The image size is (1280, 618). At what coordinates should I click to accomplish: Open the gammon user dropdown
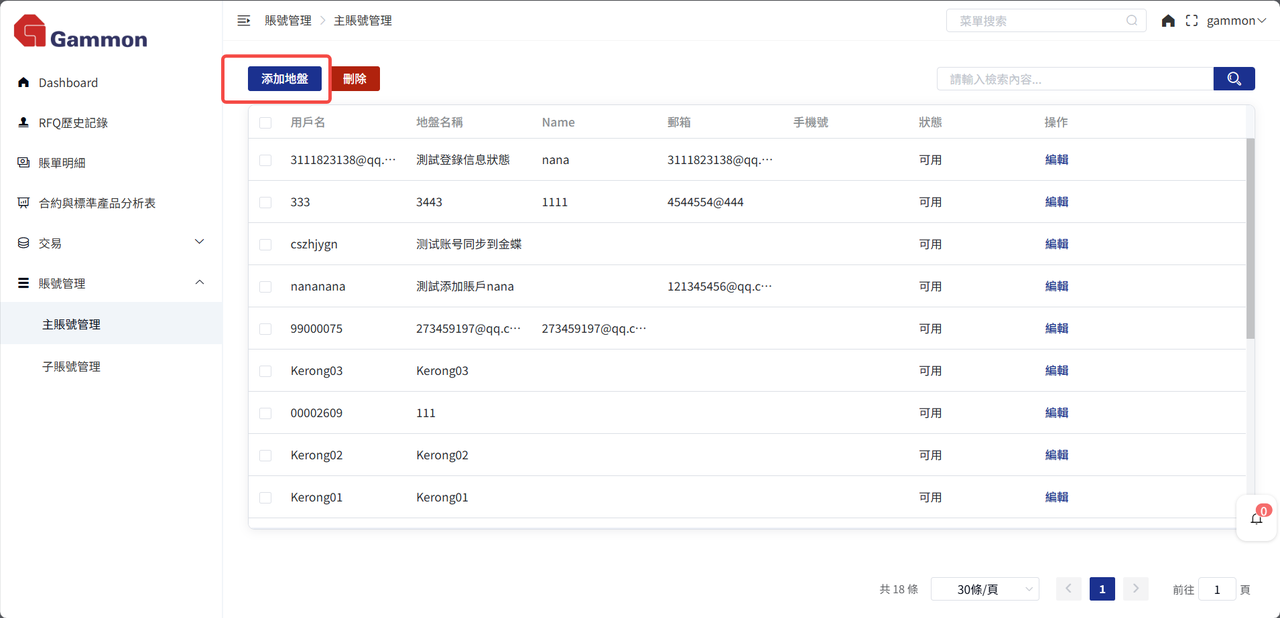click(1236, 21)
